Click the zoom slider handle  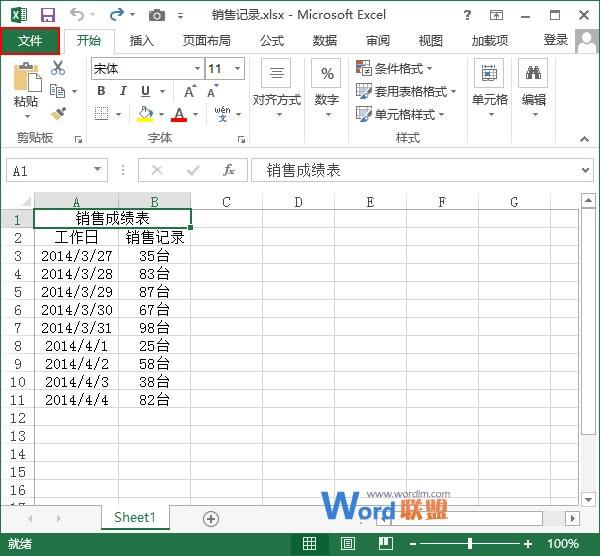[470, 544]
